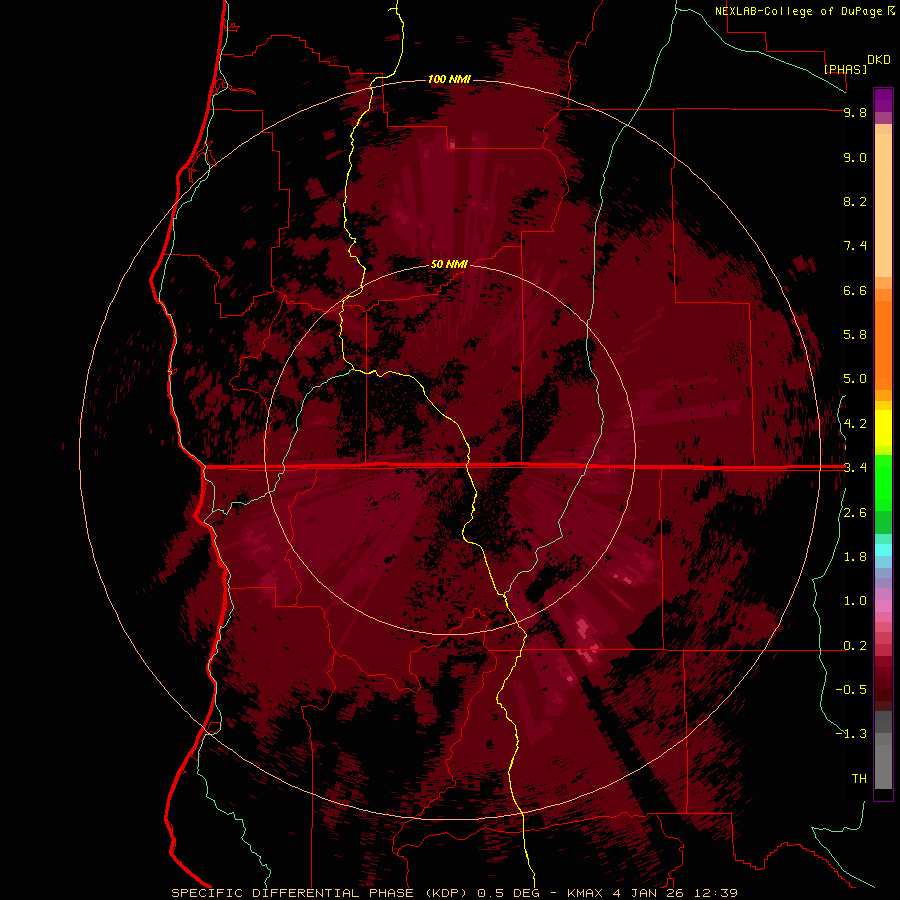Click the 6.6 value on the color scale
The width and height of the screenshot is (900, 900).
point(855,290)
